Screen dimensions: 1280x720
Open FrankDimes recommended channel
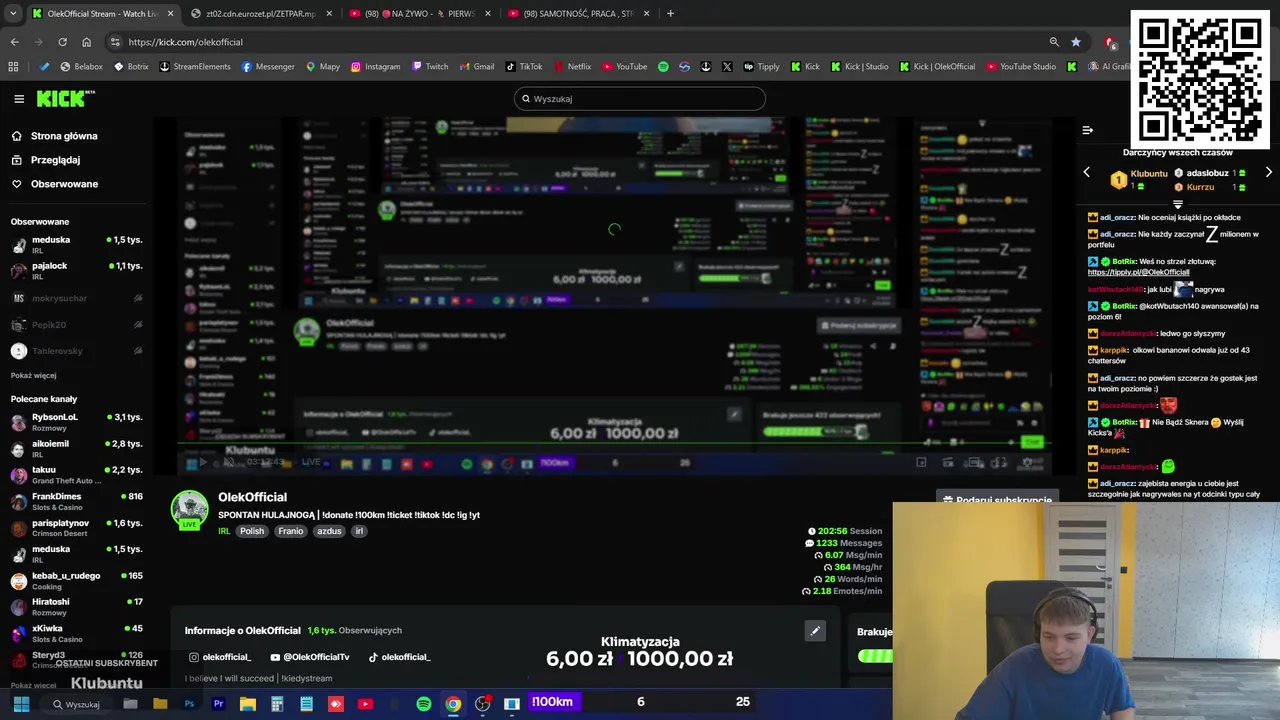coord(76,501)
